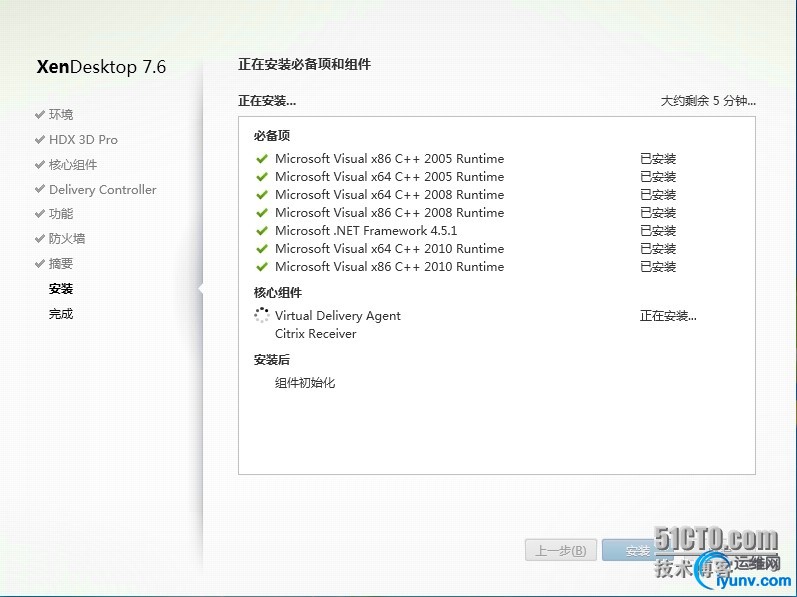Screen dimensions: 797x597
Task: Click green check for x64 C++ 2010 Runtime
Action: coord(262,249)
